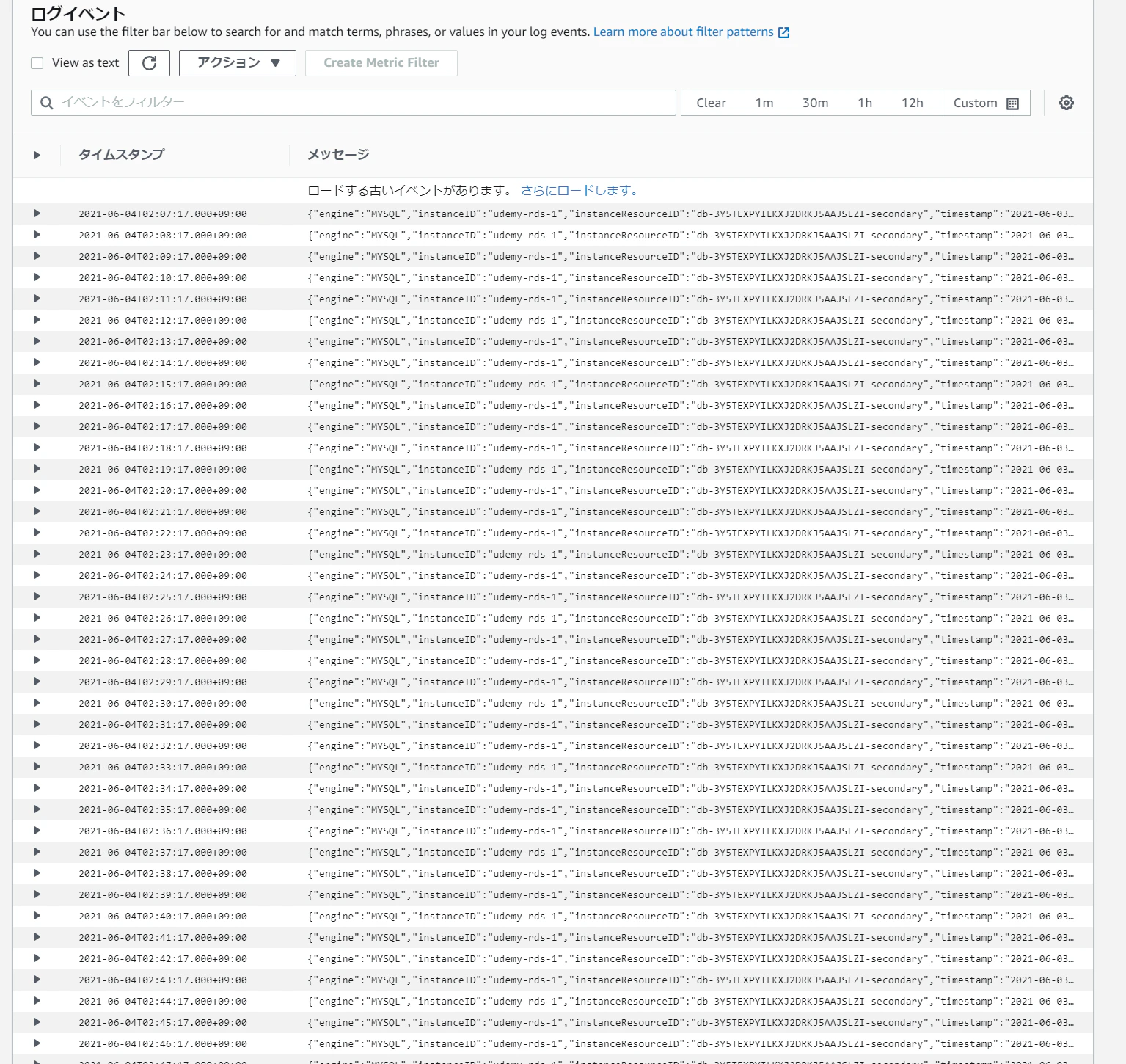Click the calendar icon in Custom
Viewport: 1126px width, 1064px height.
click(x=1013, y=103)
